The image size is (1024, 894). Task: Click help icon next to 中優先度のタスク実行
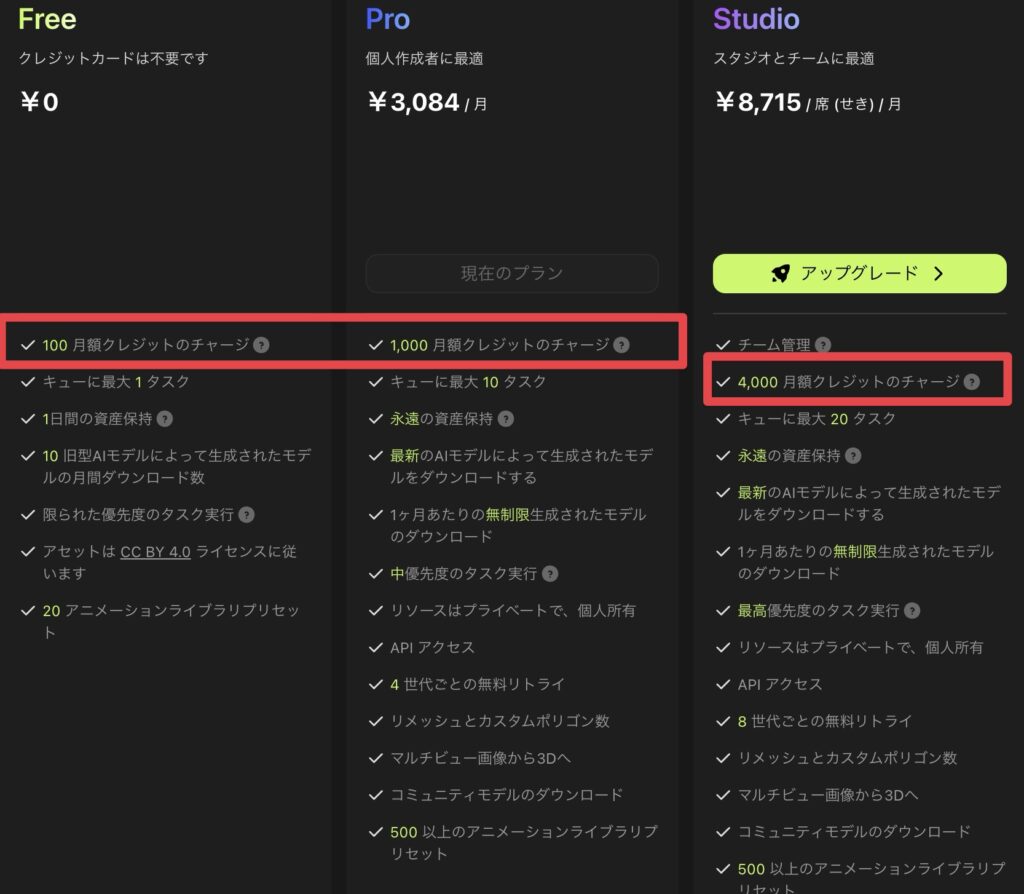point(551,574)
